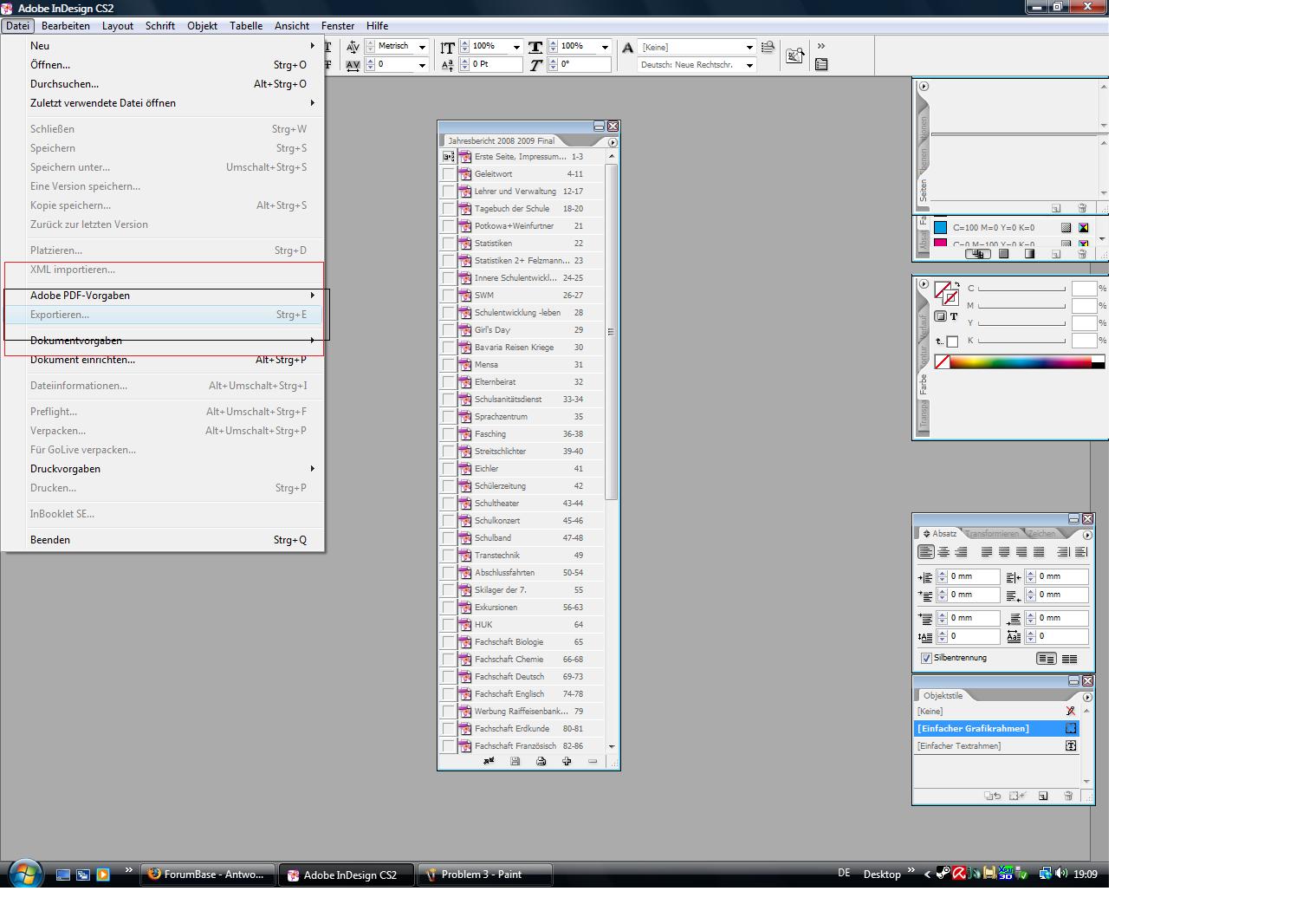Image resolution: width=1316 pixels, height=917 pixels.
Task: Toggle the Silbentrennung checkbox
Action: (x=926, y=658)
